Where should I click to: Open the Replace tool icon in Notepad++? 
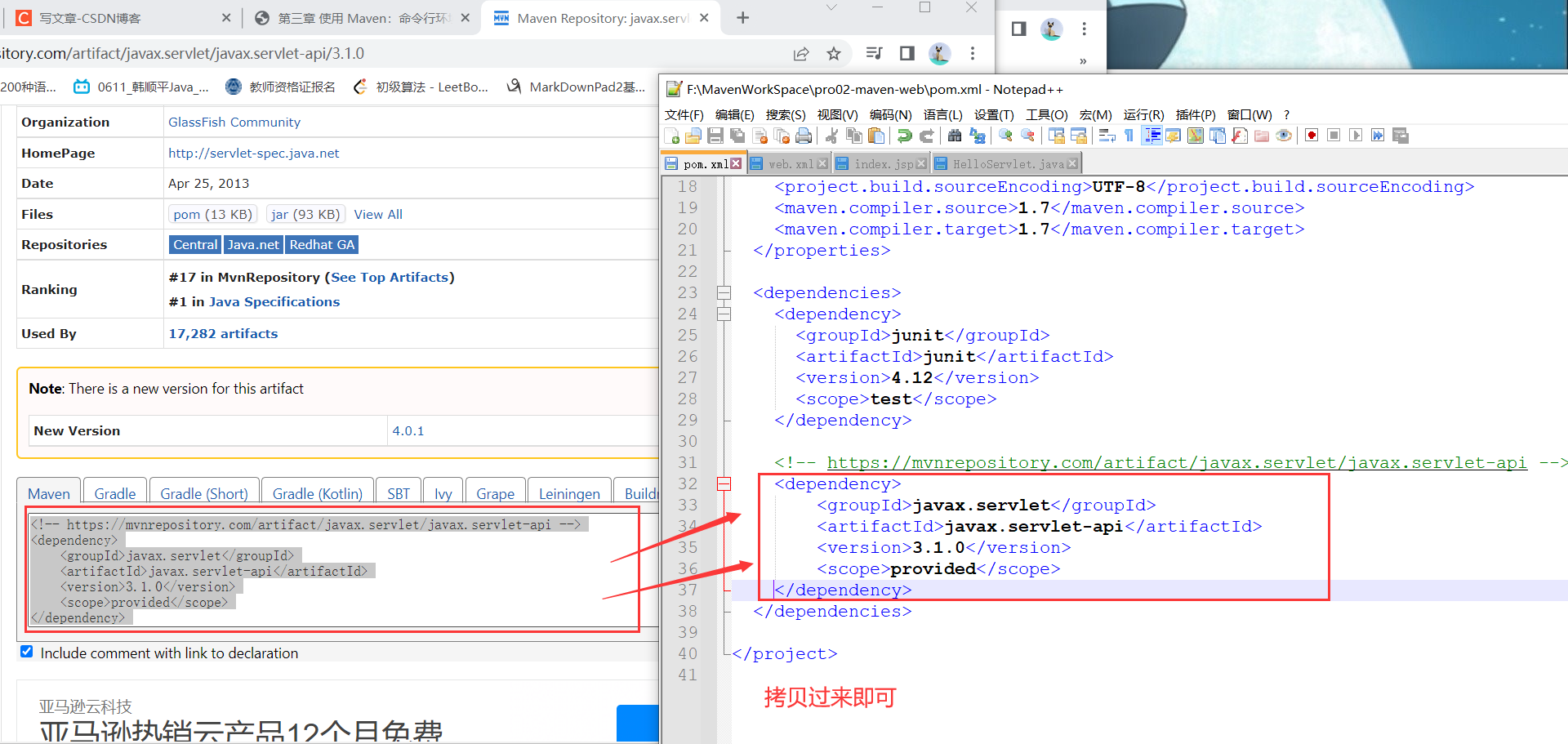[977, 136]
